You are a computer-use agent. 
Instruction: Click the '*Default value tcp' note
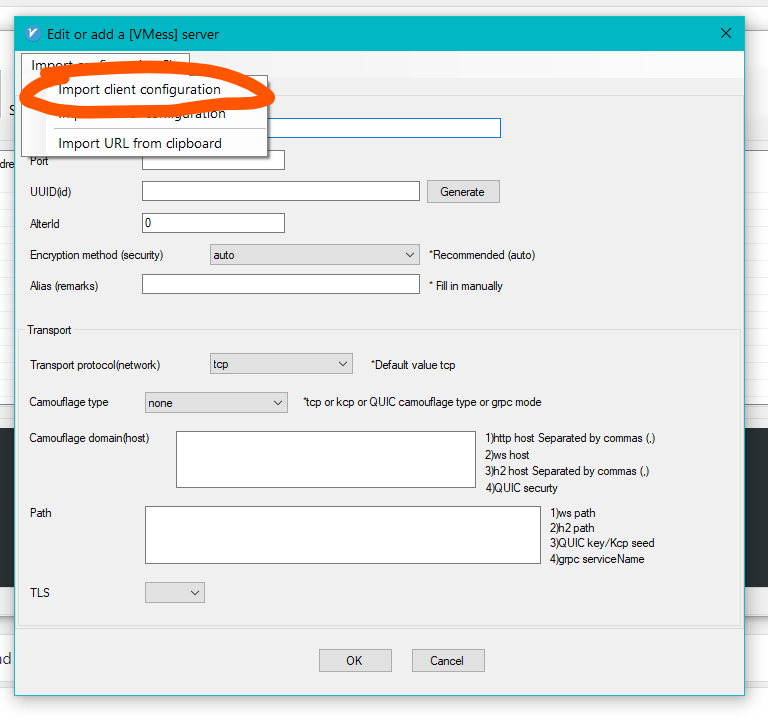pyautogui.click(x=413, y=365)
